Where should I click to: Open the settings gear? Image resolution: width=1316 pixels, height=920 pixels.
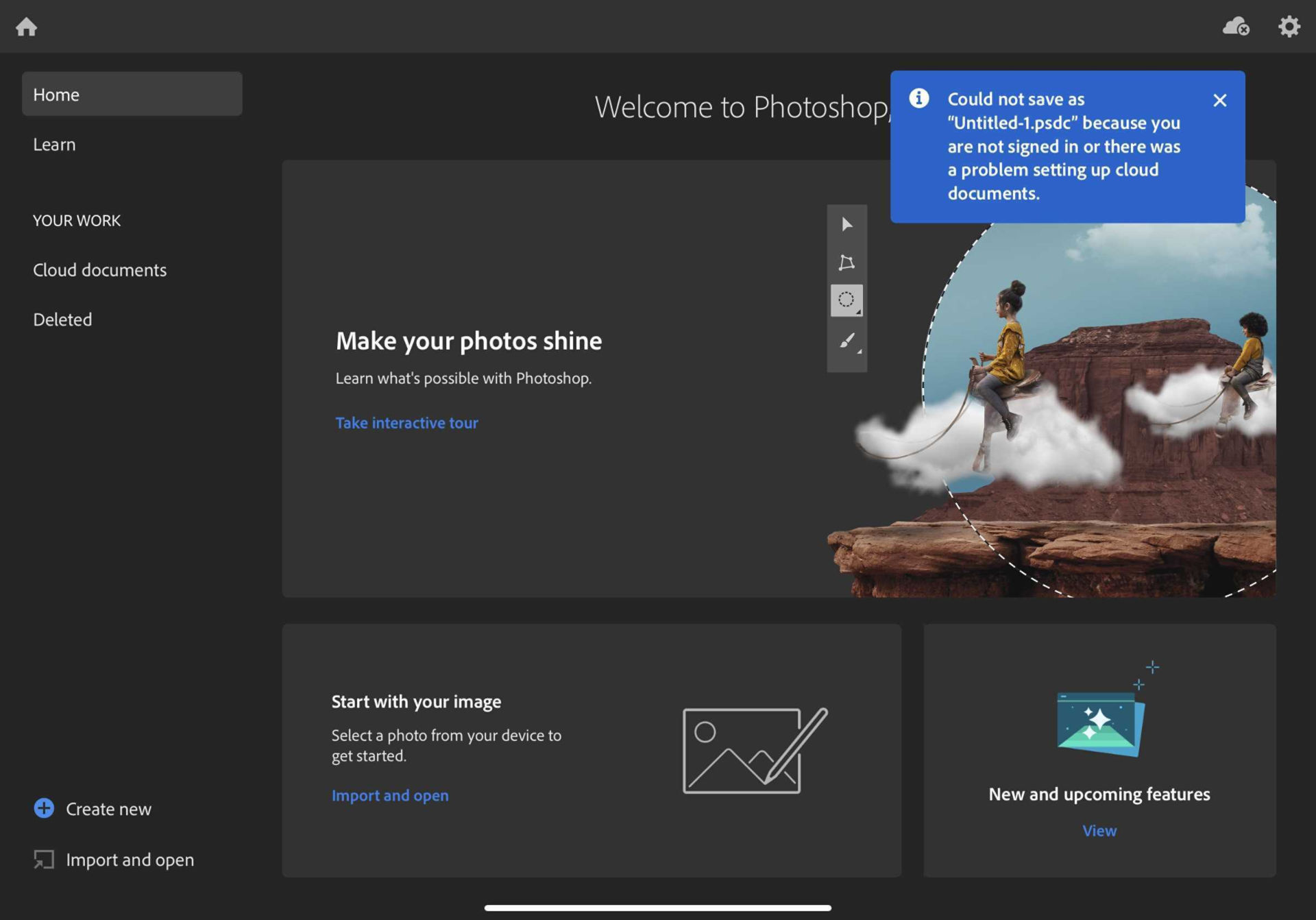pyautogui.click(x=1289, y=27)
